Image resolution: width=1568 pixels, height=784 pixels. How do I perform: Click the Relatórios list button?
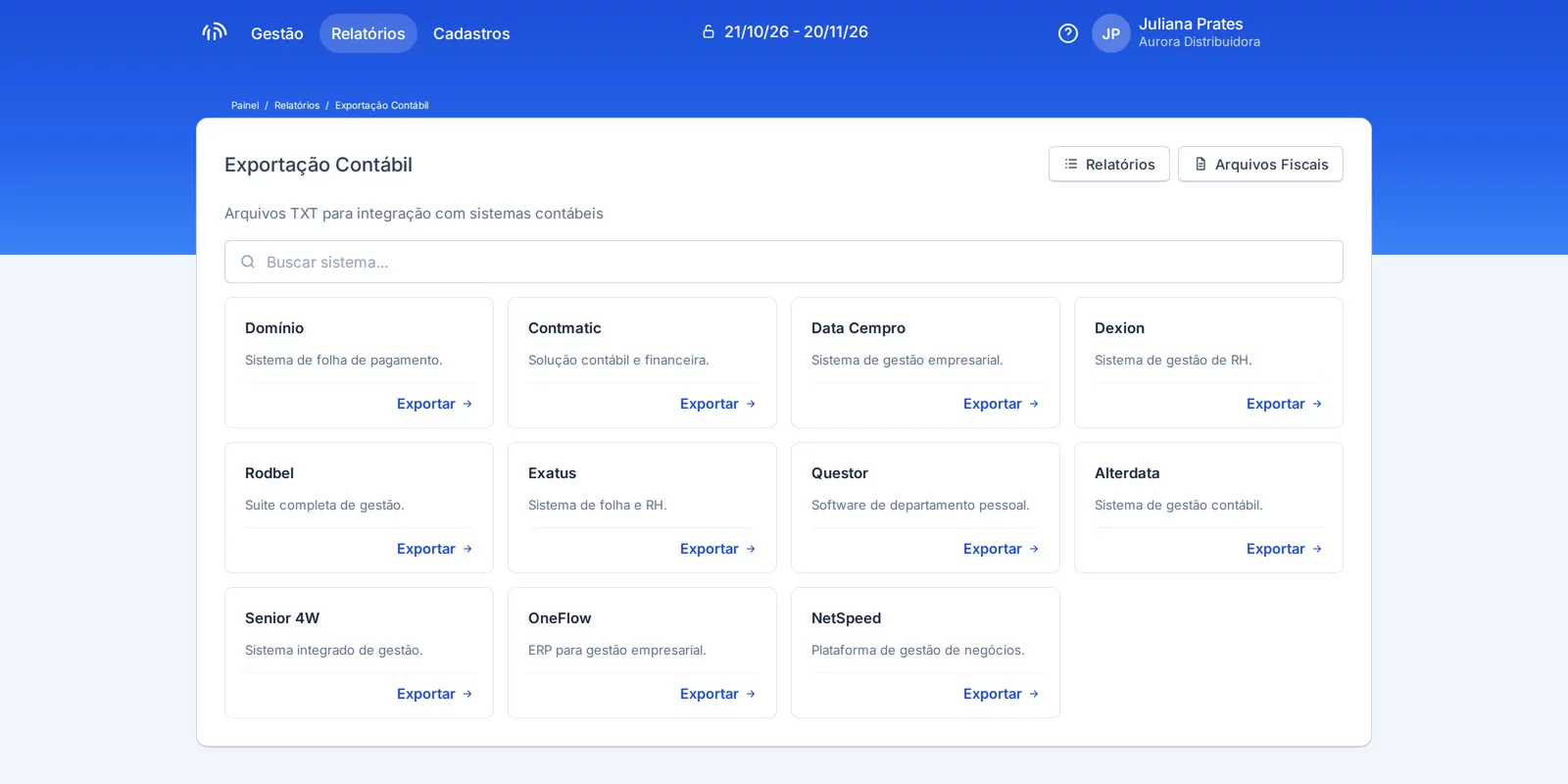coord(1109,164)
